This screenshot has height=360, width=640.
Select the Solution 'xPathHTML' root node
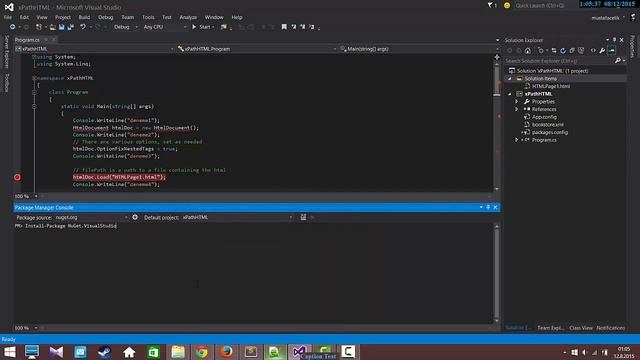click(x=552, y=71)
